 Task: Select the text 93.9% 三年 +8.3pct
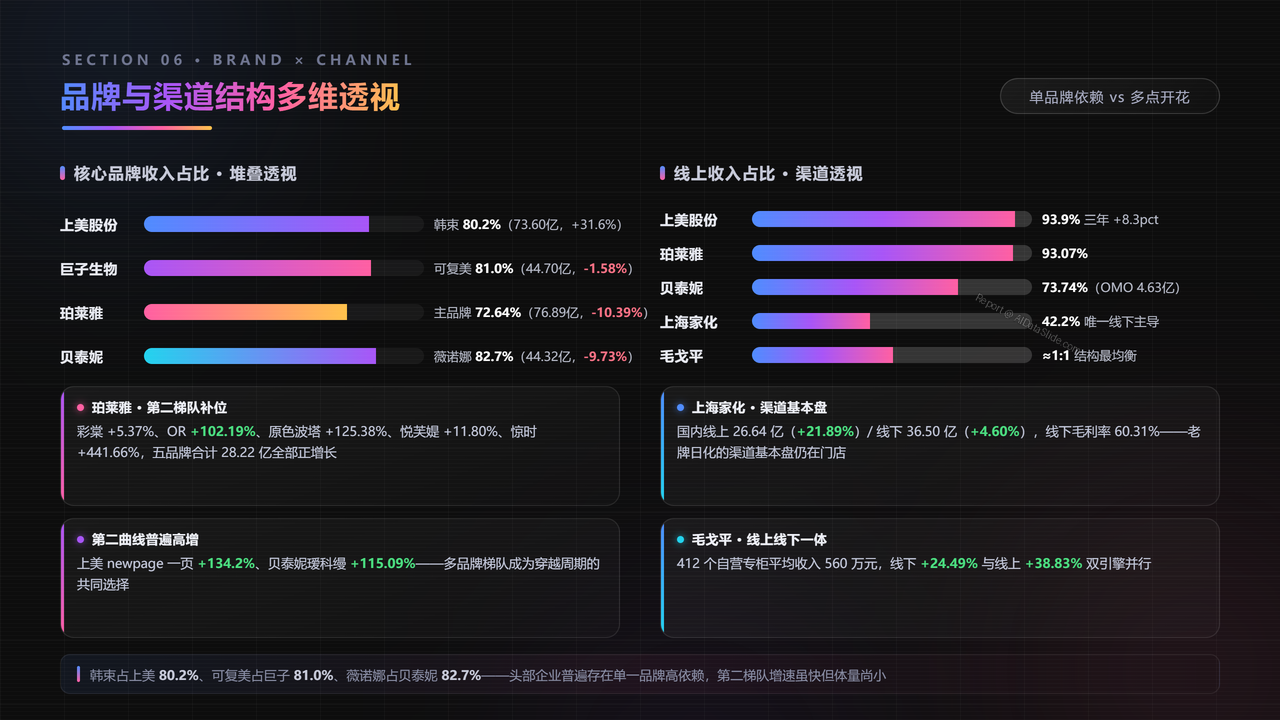click(x=1100, y=220)
